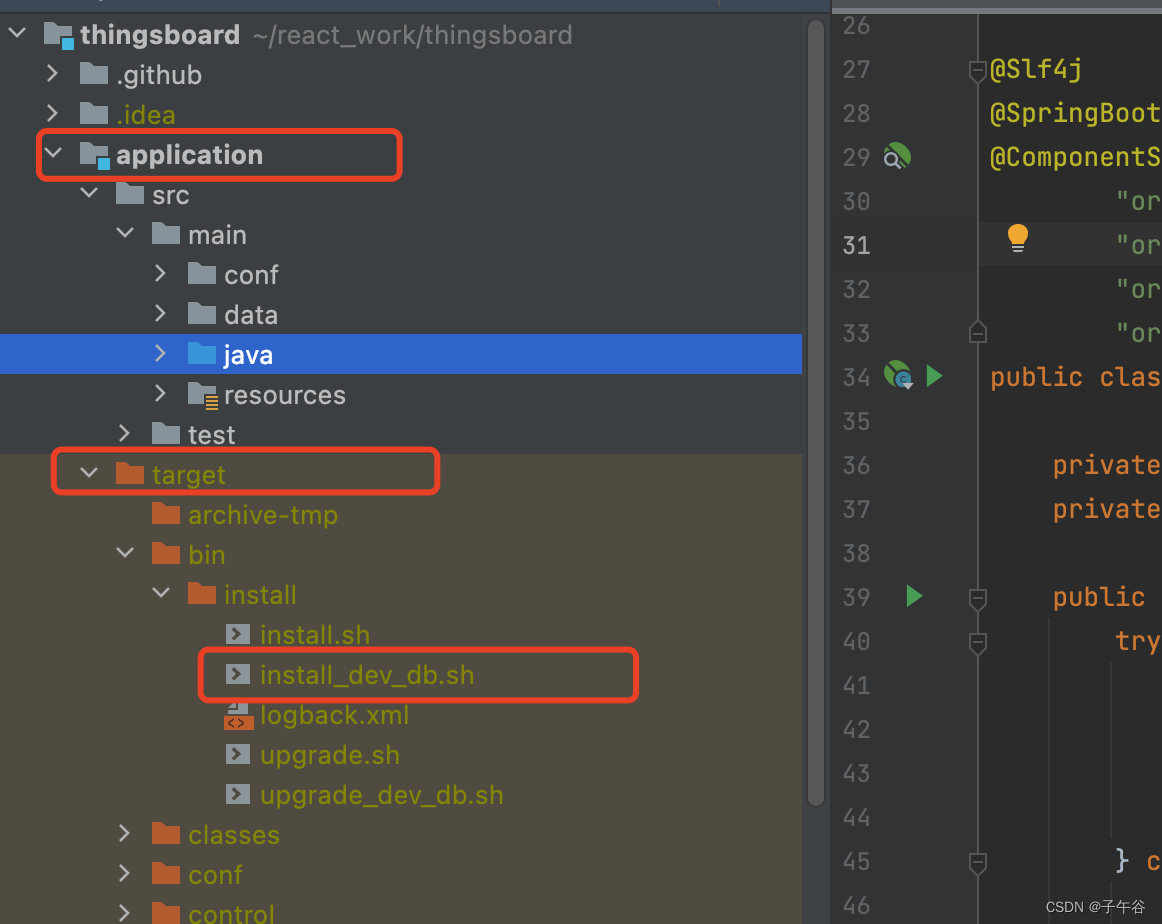The image size is (1162, 924).
Task: Click the blue java source folder icon
Action: pyautogui.click(x=202, y=353)
